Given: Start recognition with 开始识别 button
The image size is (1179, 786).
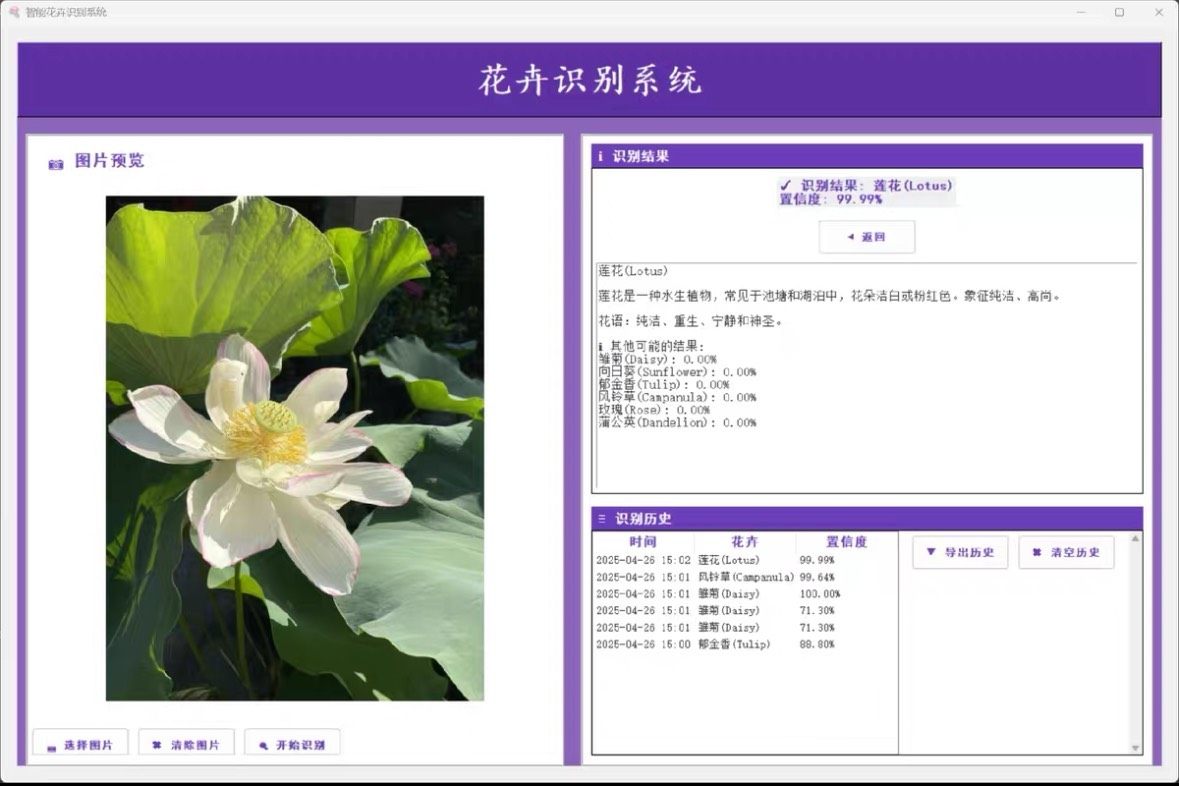Looking at the screenshot, I should coord(292,745).
